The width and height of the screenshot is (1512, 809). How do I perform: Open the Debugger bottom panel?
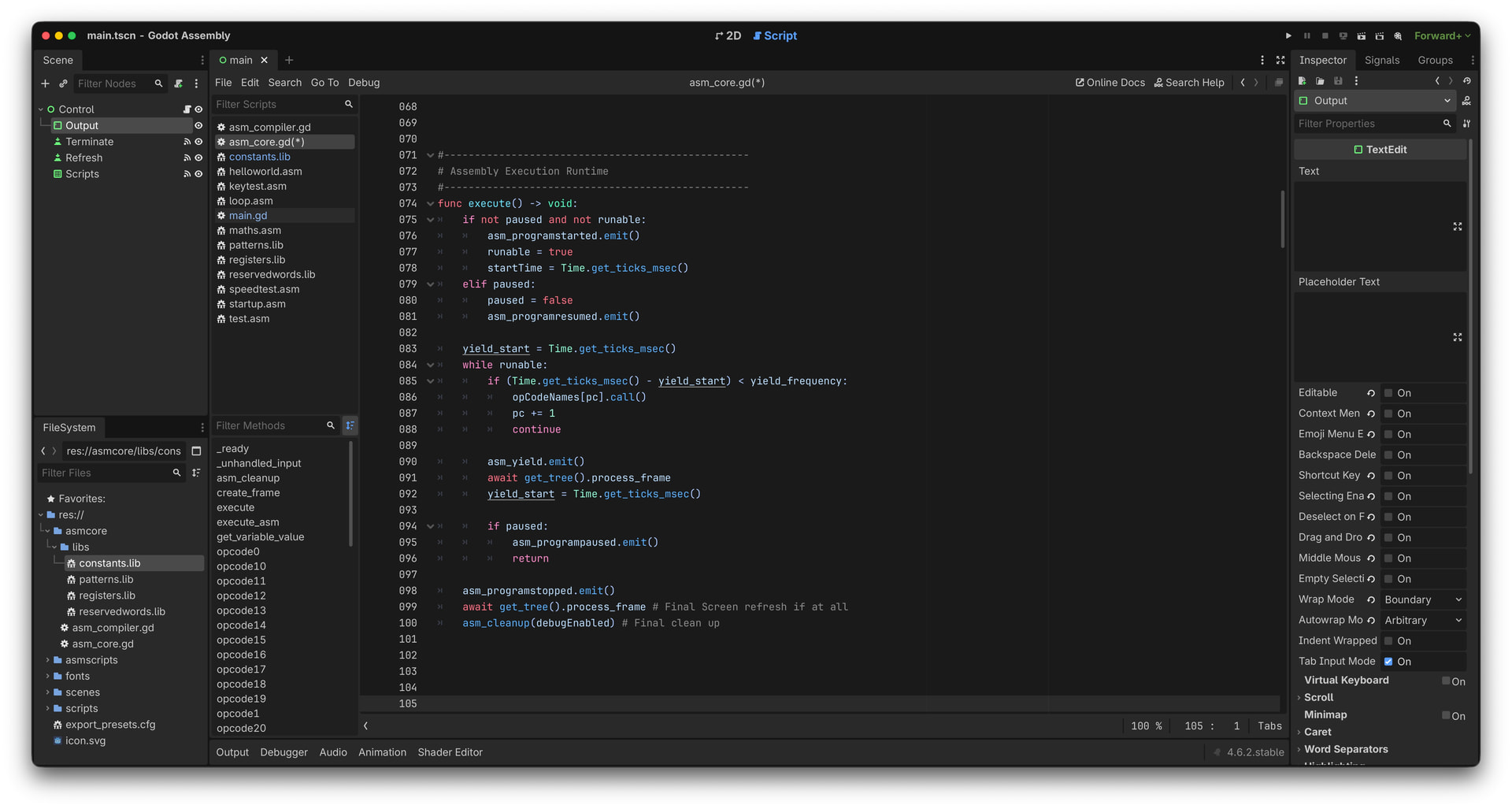point(283,752)
